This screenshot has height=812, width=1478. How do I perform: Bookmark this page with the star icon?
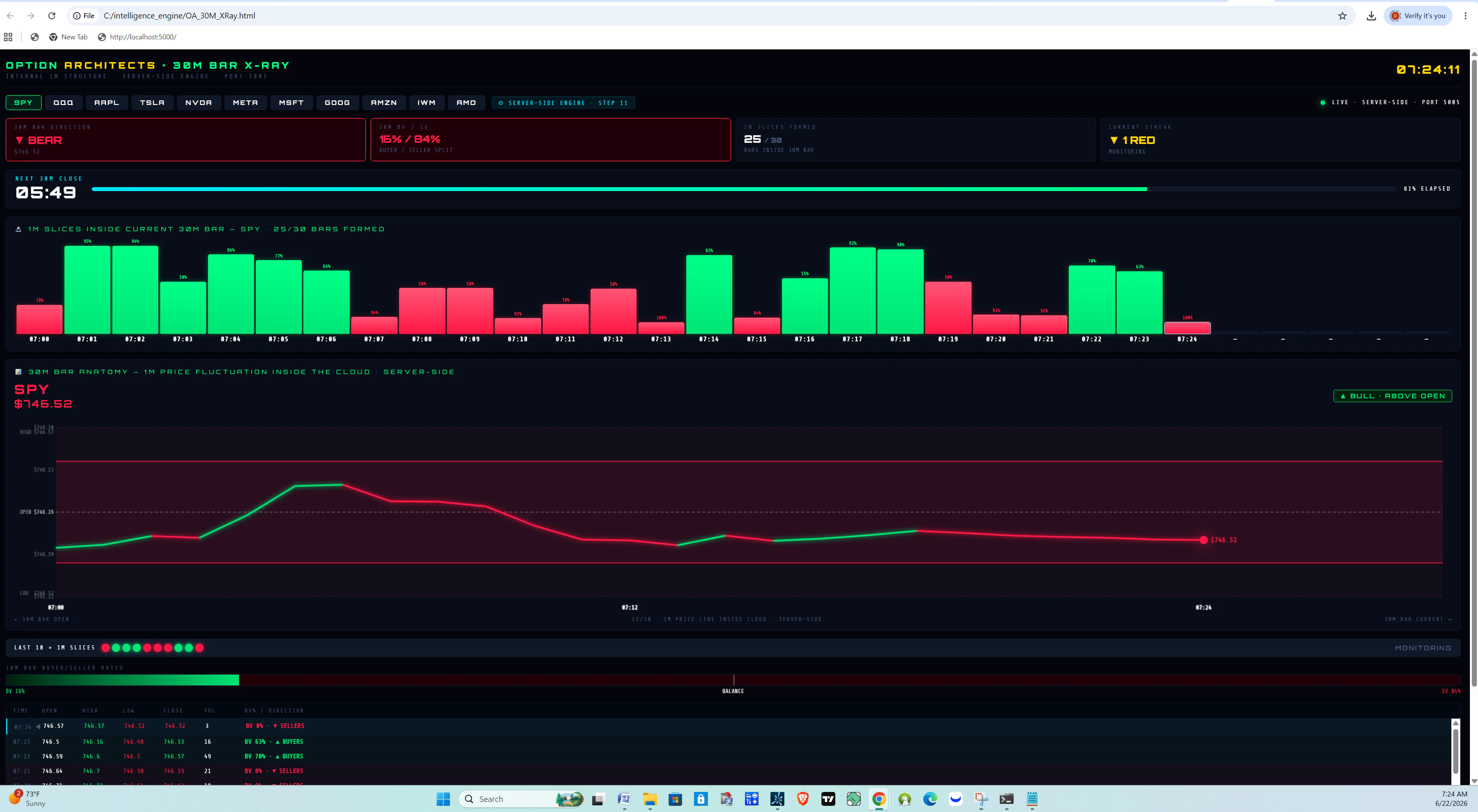(1342, 15)
